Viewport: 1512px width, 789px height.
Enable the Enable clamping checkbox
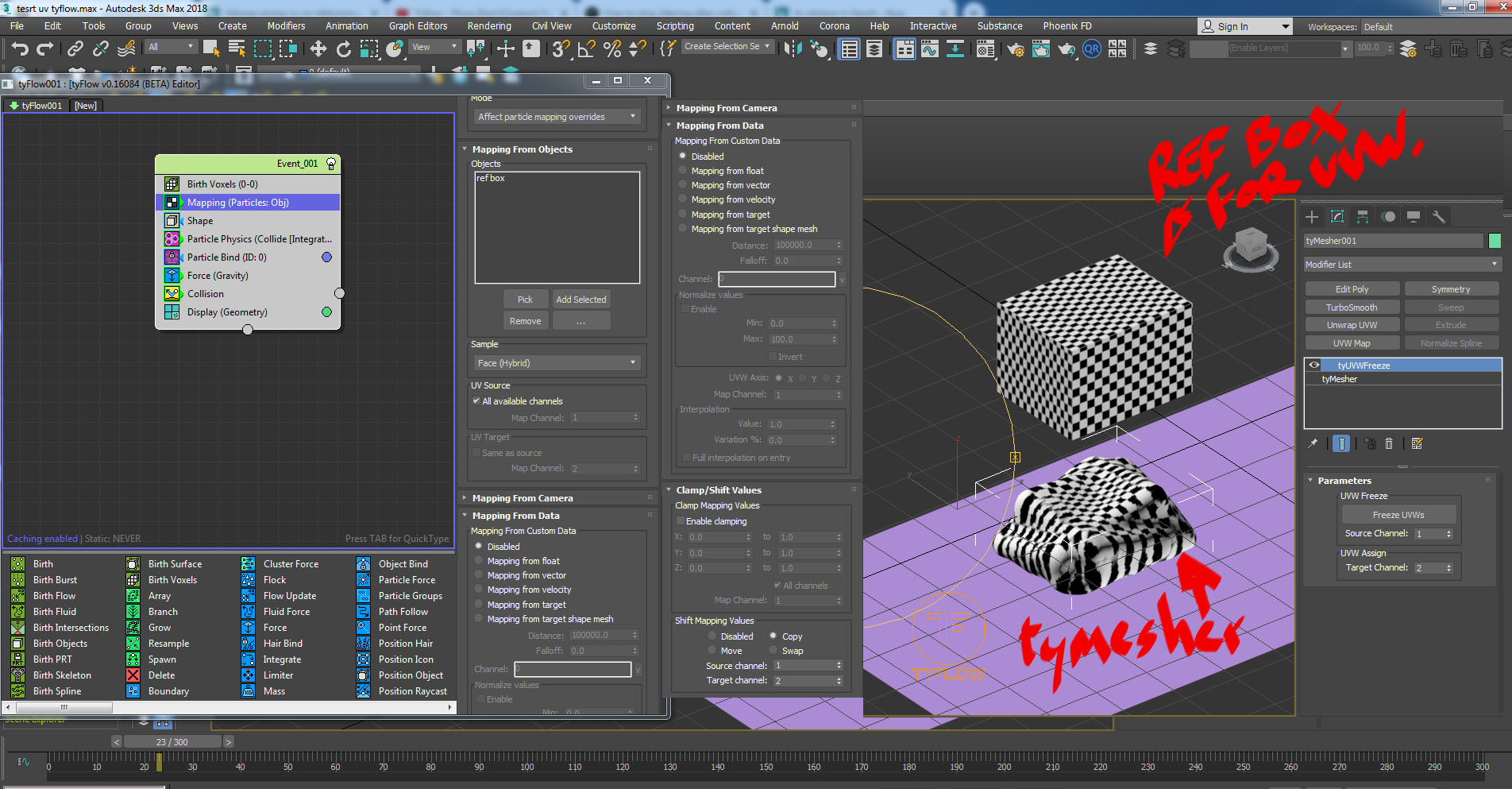point(681,521)
